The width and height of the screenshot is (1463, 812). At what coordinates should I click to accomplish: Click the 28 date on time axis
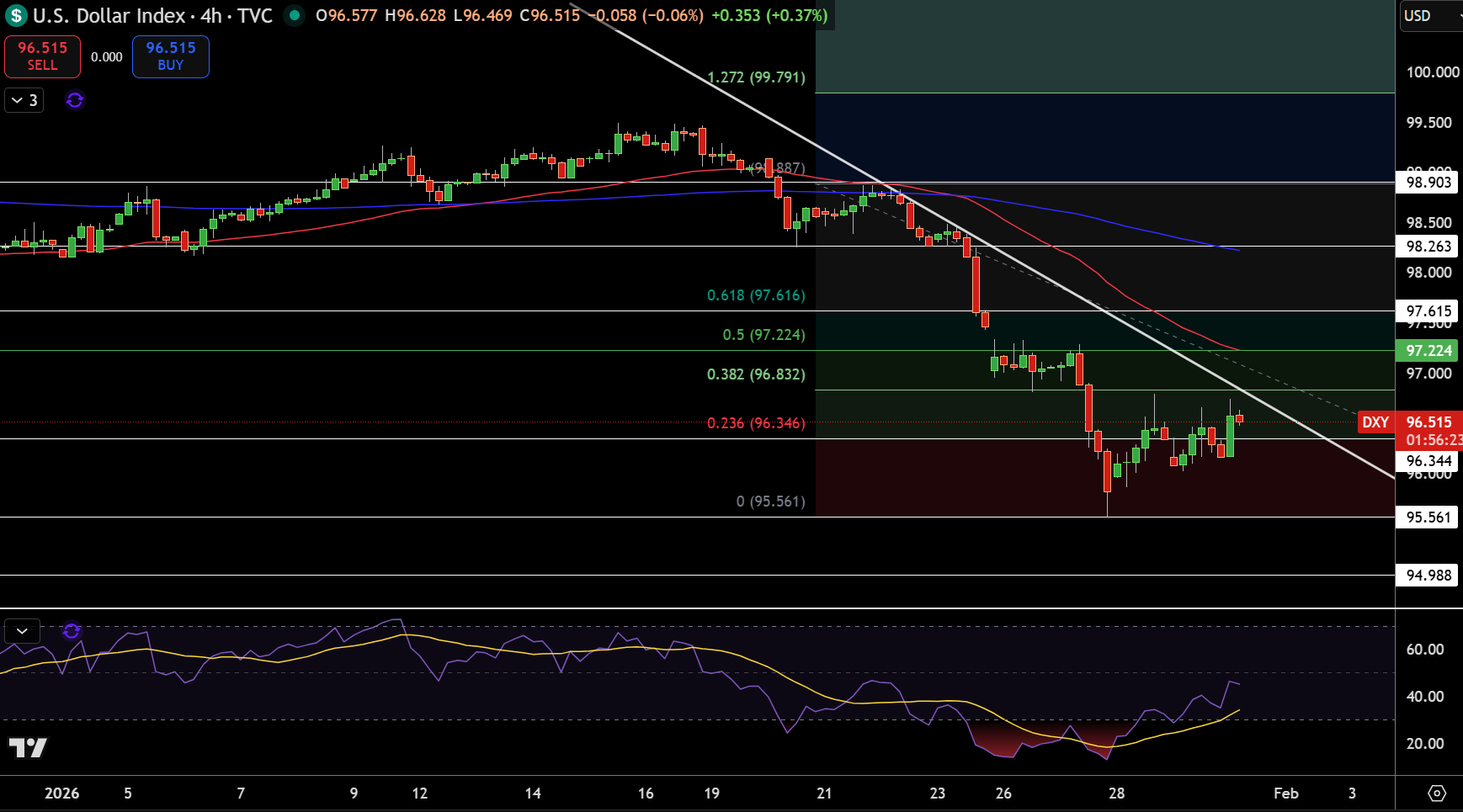pos(1116,793)
